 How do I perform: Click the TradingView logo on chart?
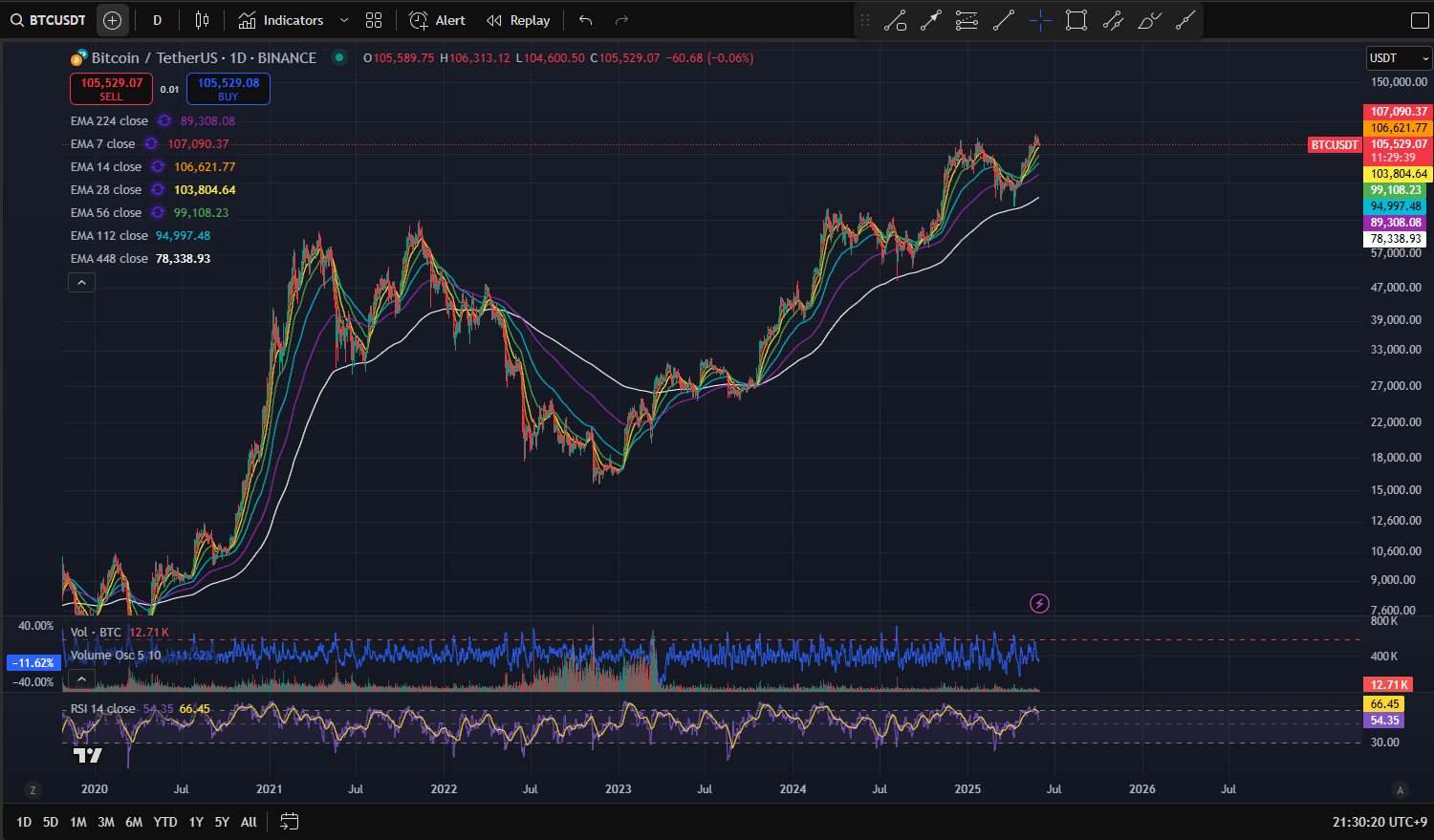tap(88, 756)
